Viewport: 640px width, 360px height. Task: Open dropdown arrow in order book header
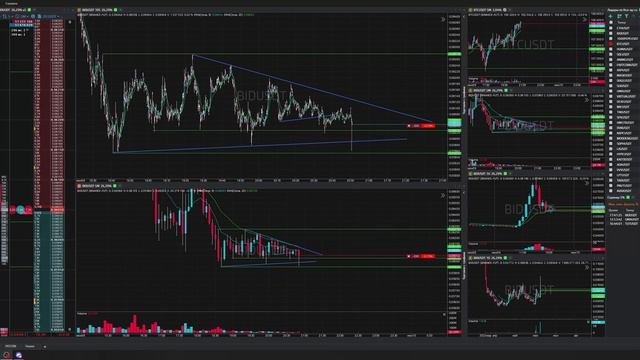click(x=34, y=10)
